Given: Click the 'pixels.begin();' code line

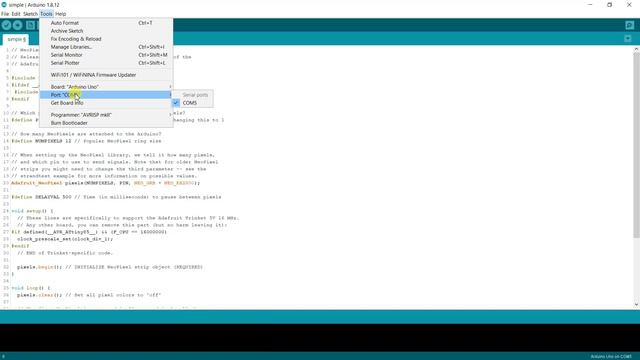Looking at the screenshot, I should (110, 267).
